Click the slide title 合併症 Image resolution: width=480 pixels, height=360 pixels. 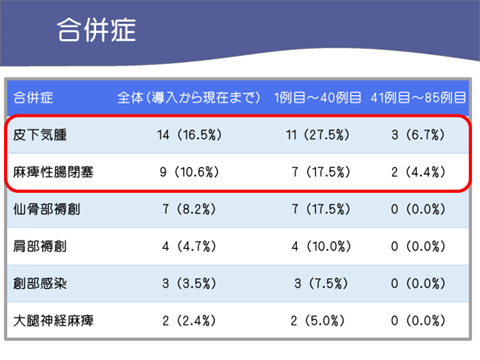click(96, 30)
